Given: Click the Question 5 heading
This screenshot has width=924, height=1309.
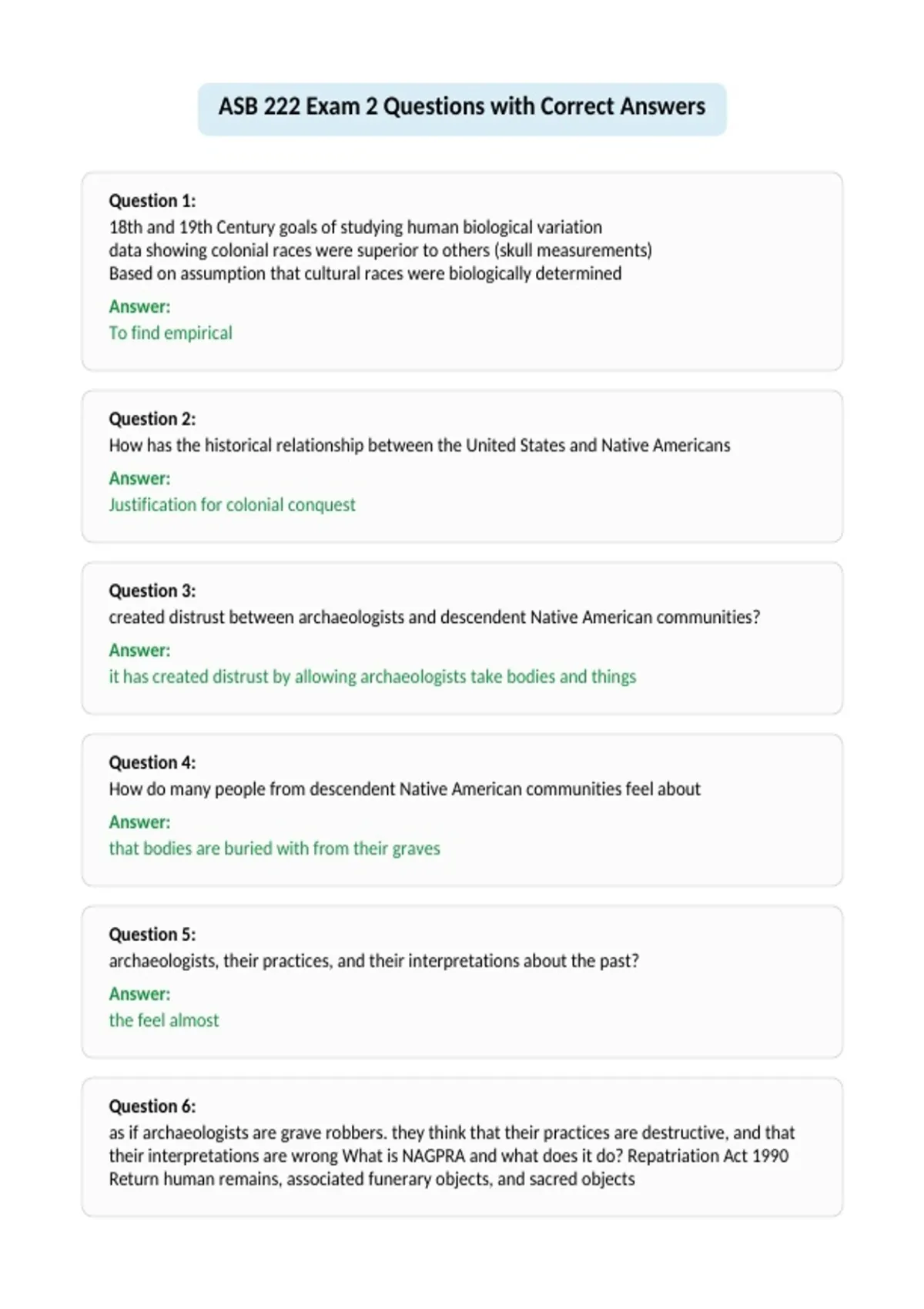Looking at the screenshot, I should pos(152,934).
